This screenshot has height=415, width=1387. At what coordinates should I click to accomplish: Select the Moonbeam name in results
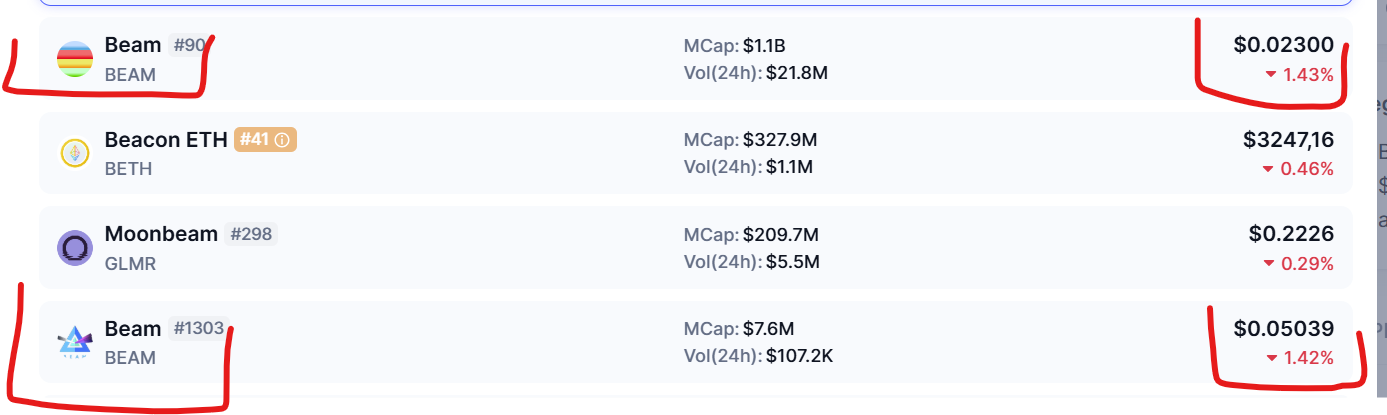coord(161,234)
